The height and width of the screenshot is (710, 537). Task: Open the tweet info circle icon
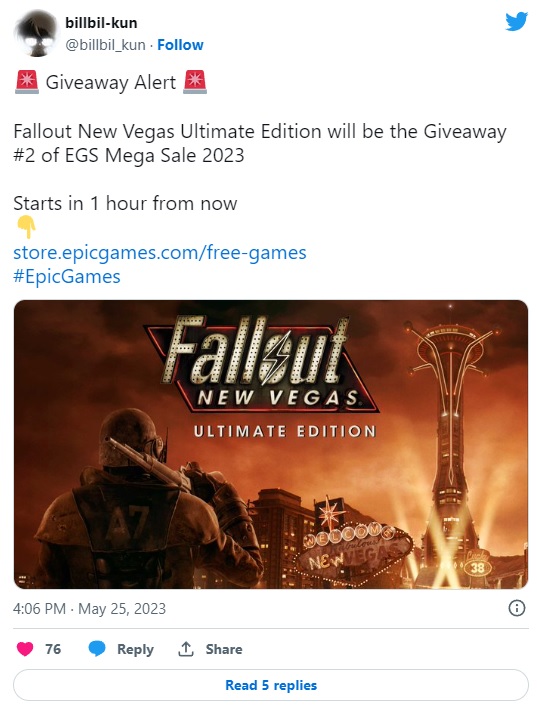pyautogui.click(x=517, y=608)
